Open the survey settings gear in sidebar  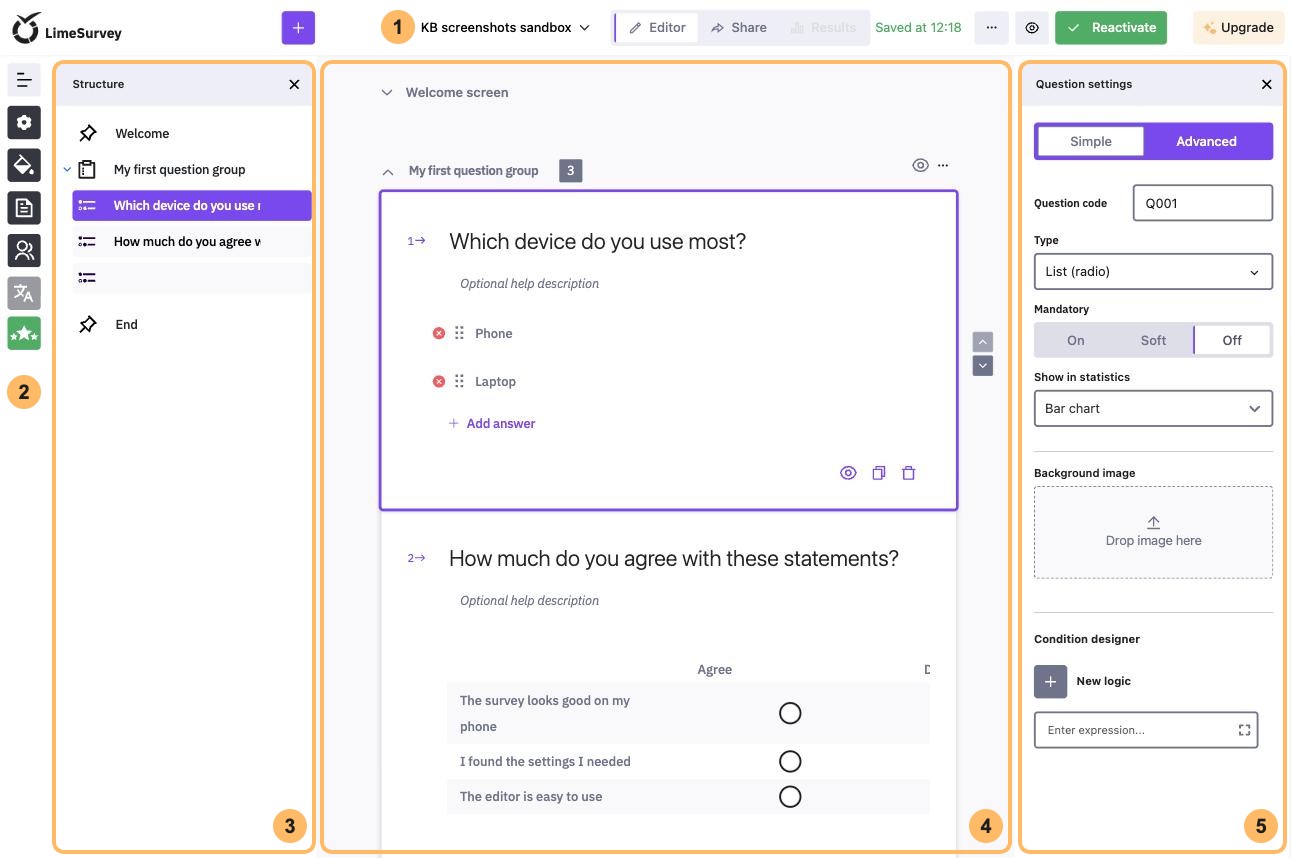(x=24, y=123)
